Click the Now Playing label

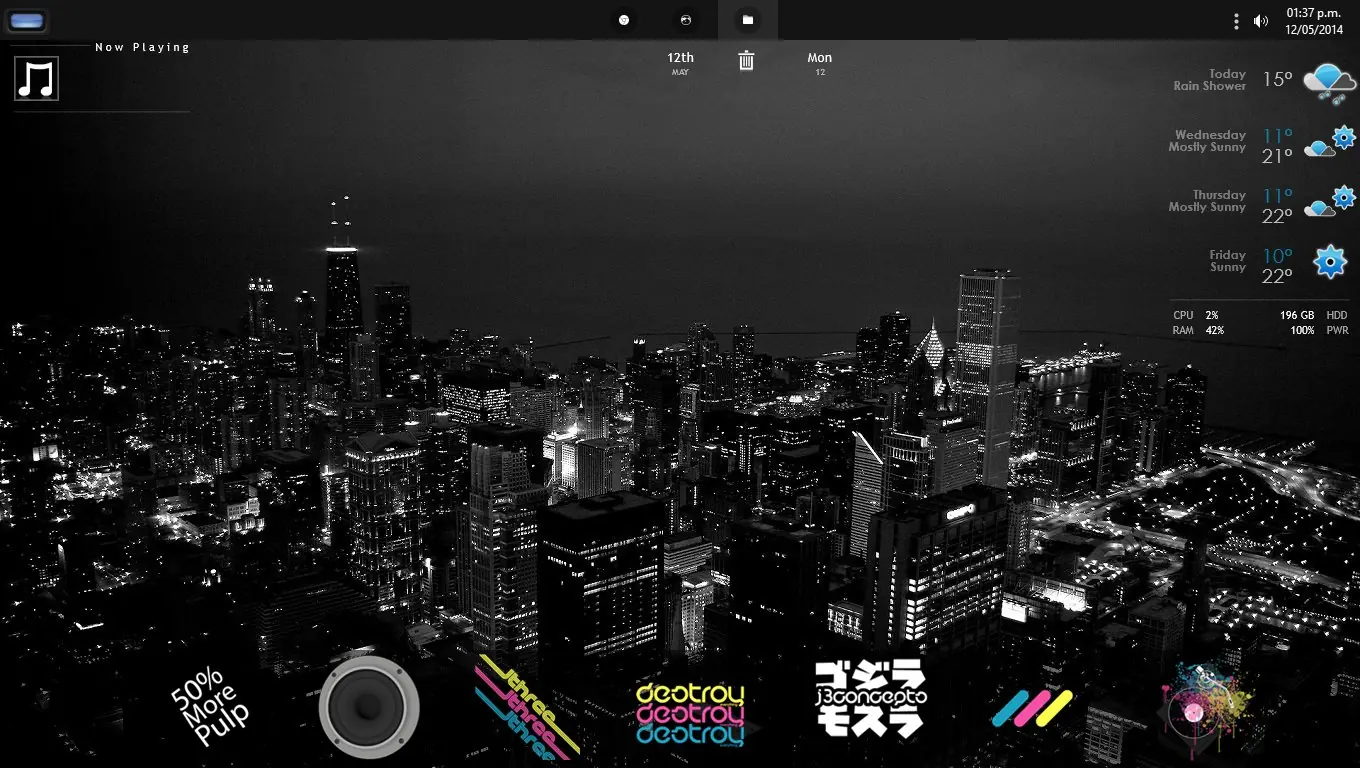[142, 47]
